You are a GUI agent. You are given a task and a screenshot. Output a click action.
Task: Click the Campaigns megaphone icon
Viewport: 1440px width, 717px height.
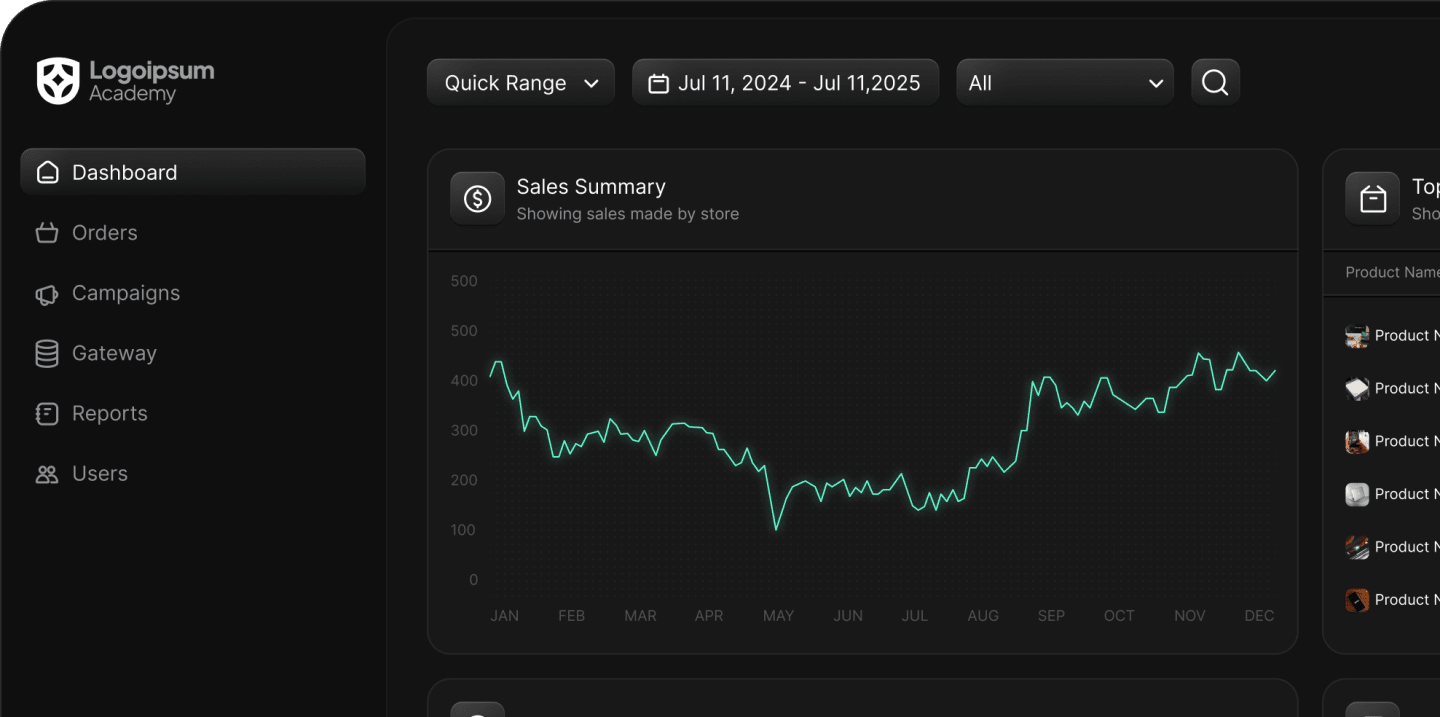47,294
